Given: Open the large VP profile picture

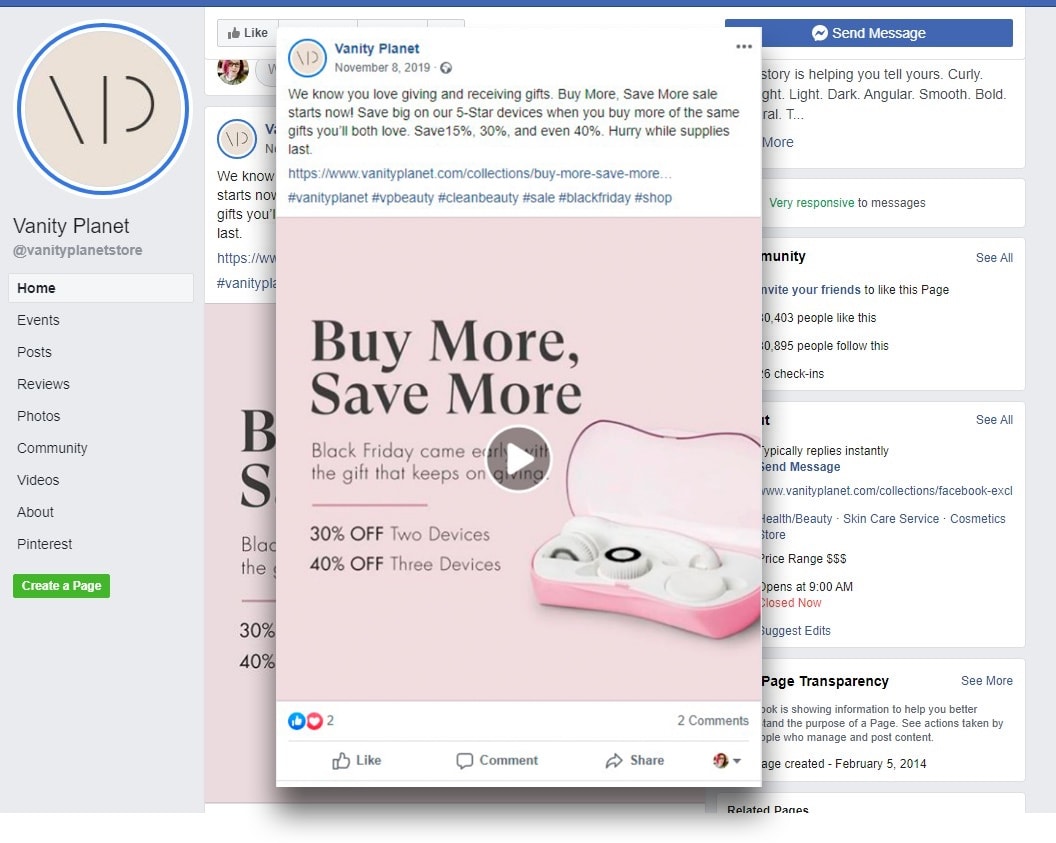Looking at the screenshot, I should click(x=102, y=108).
